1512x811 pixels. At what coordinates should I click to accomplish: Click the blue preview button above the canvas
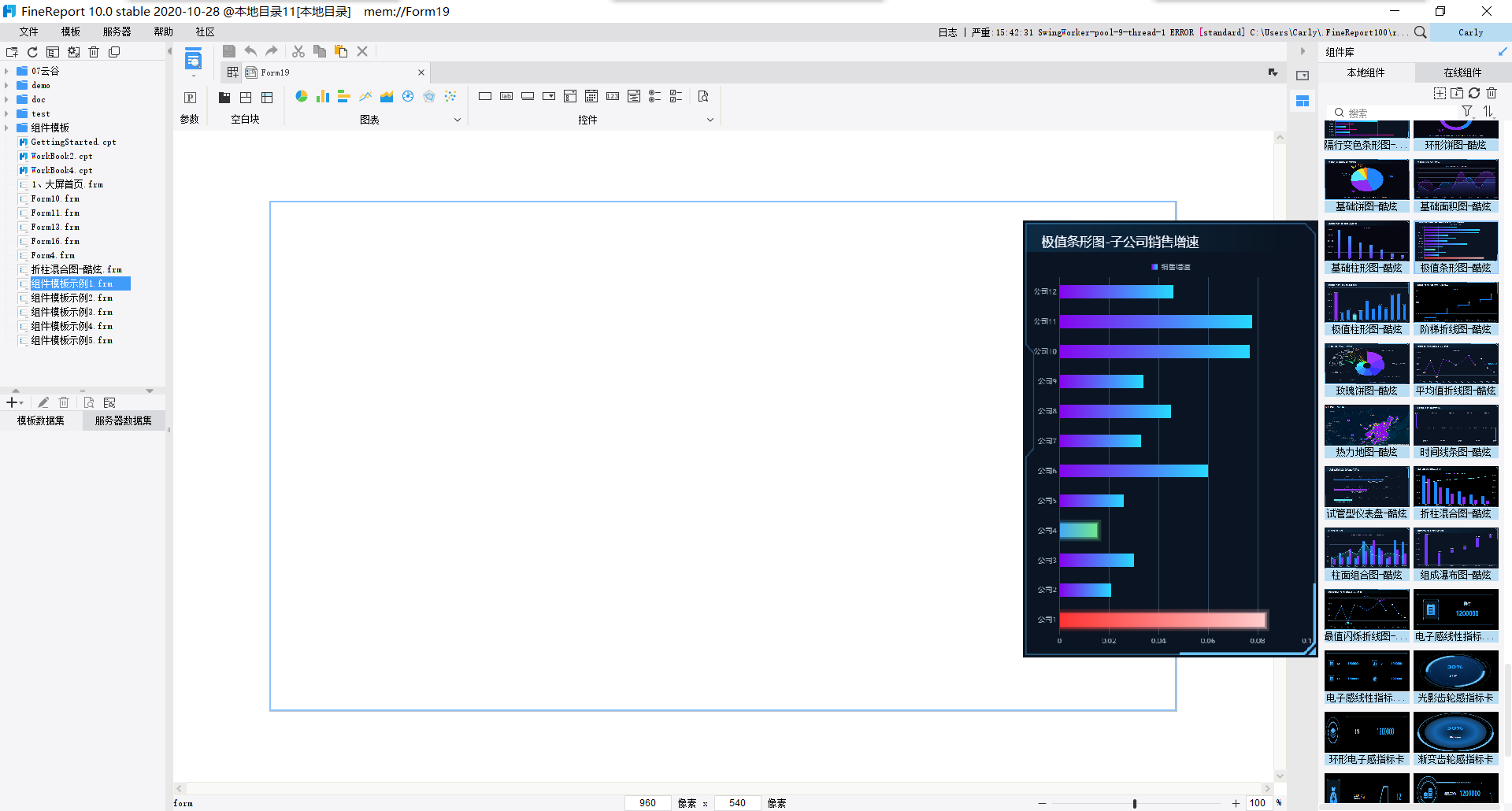pyautogui.click(x=193, y=60)
